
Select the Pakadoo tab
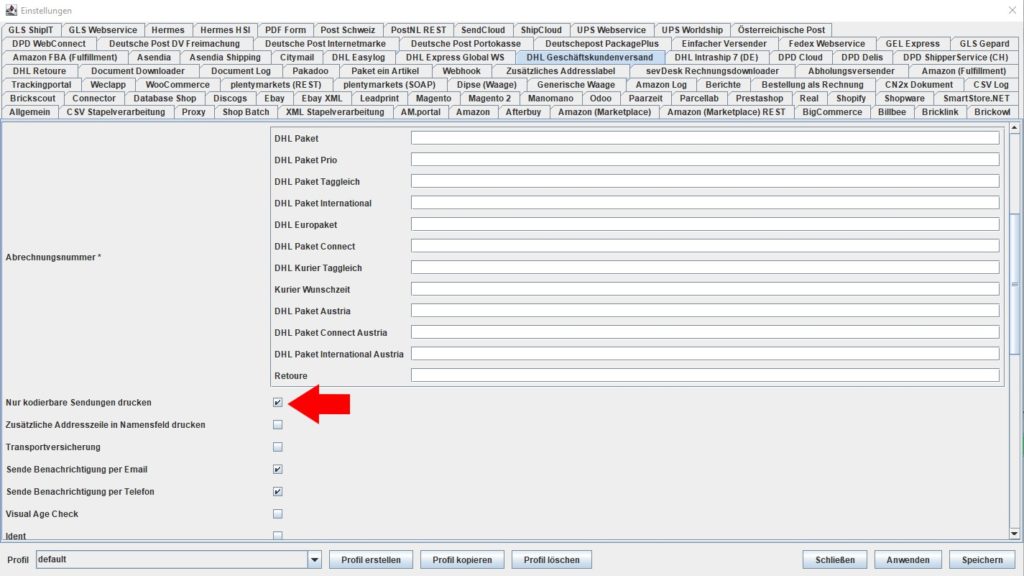(x=310, y=71)
